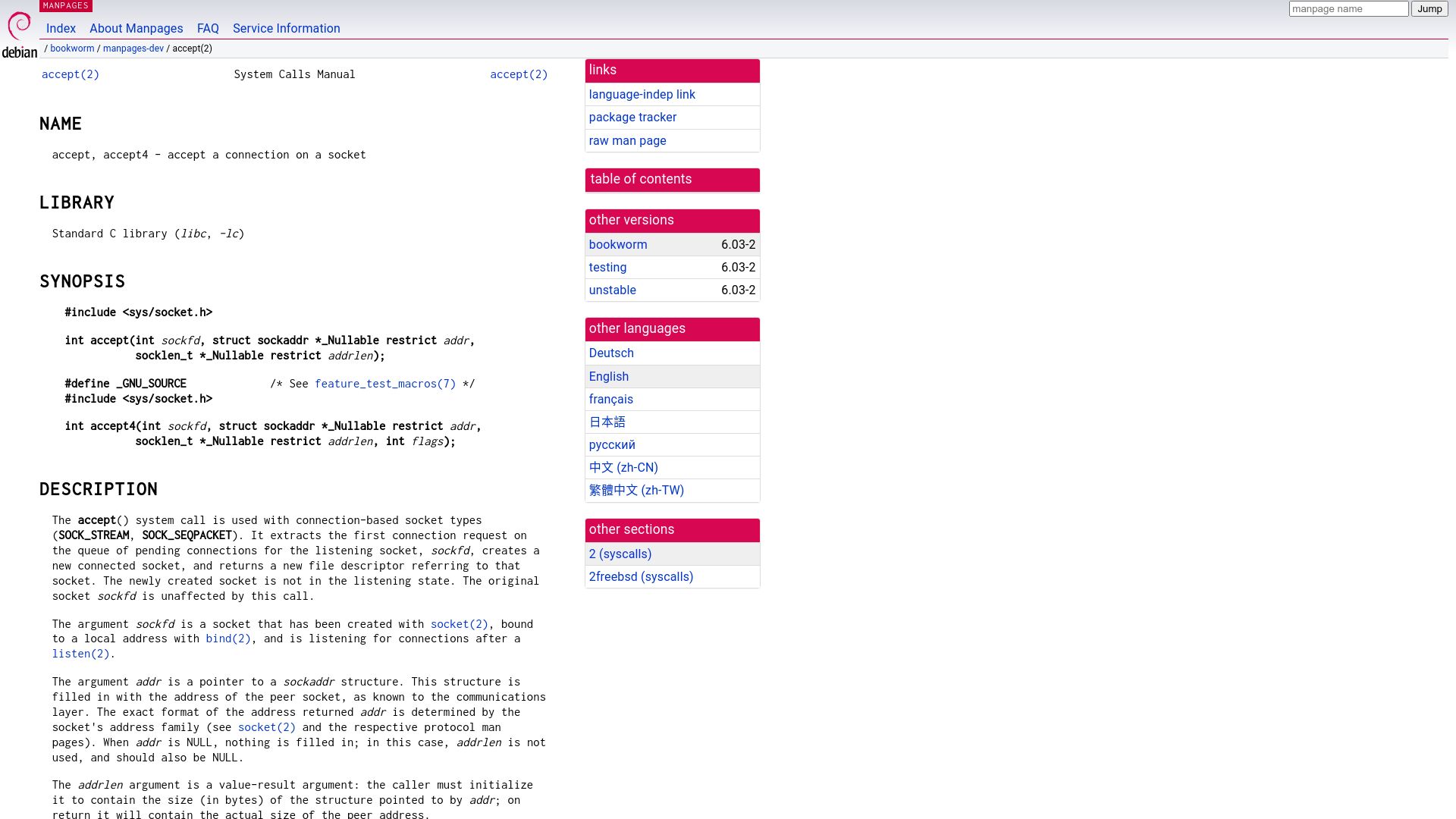Click the MANPAGES red label
1456x819 pixels.
pos(65,6)
